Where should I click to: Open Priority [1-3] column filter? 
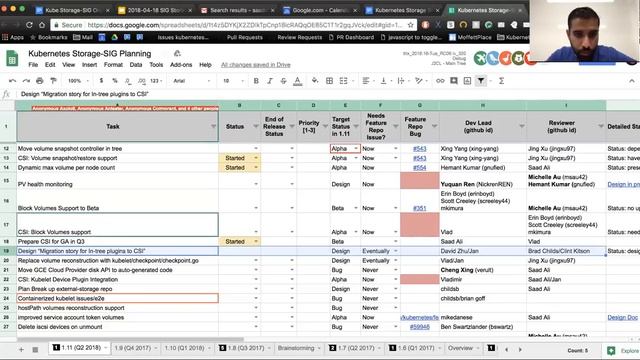coord(325,127)
